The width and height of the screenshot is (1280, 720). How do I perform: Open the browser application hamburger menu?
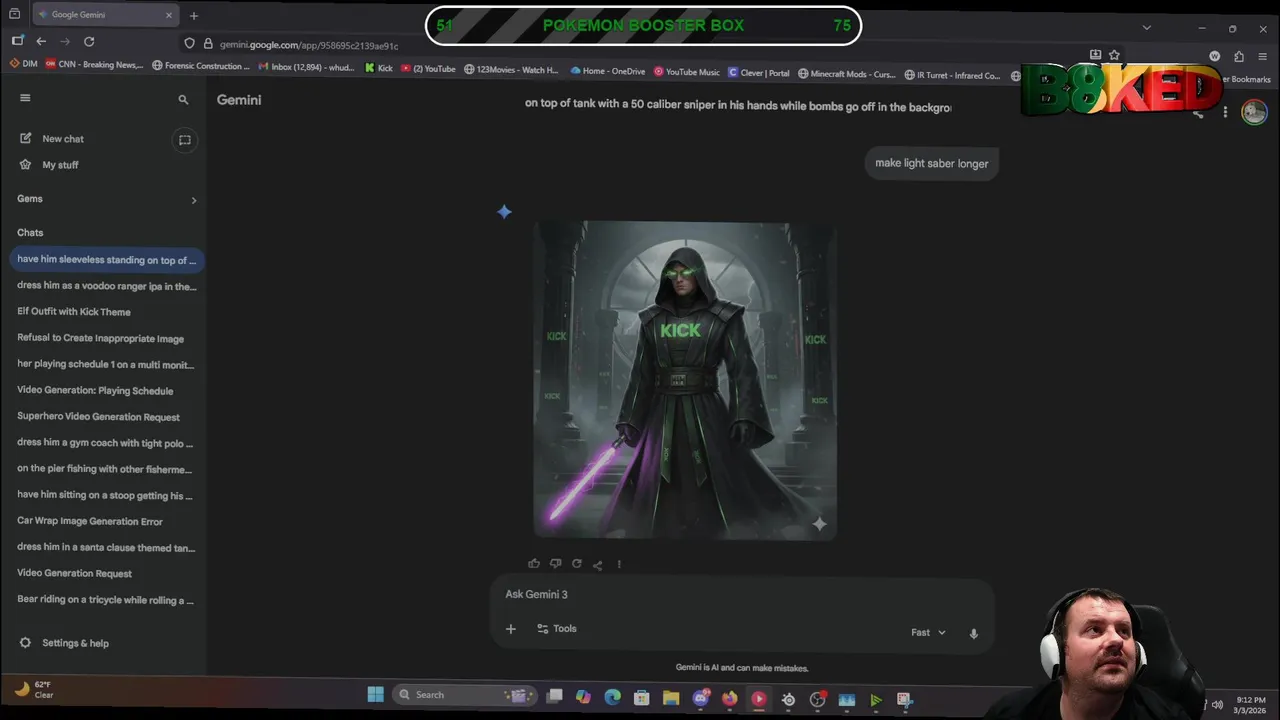click(x=1263, y=56)
